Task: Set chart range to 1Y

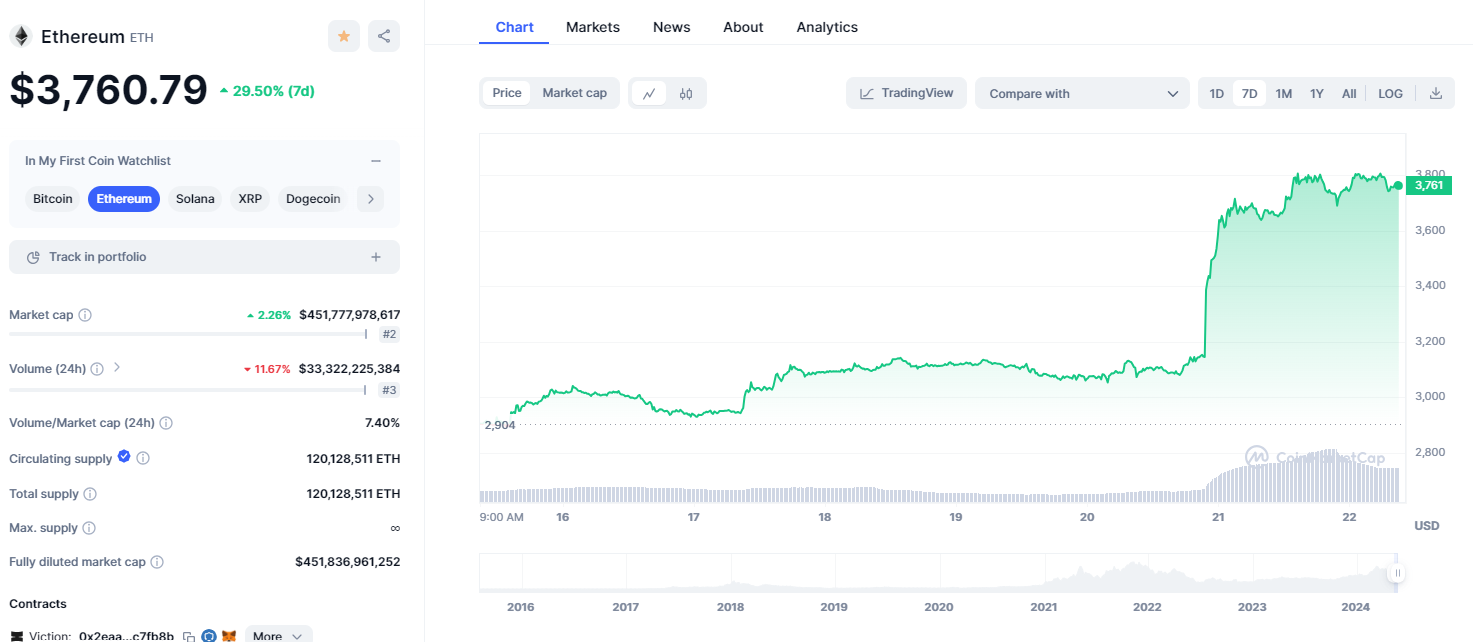Action: pos(1317,93)
